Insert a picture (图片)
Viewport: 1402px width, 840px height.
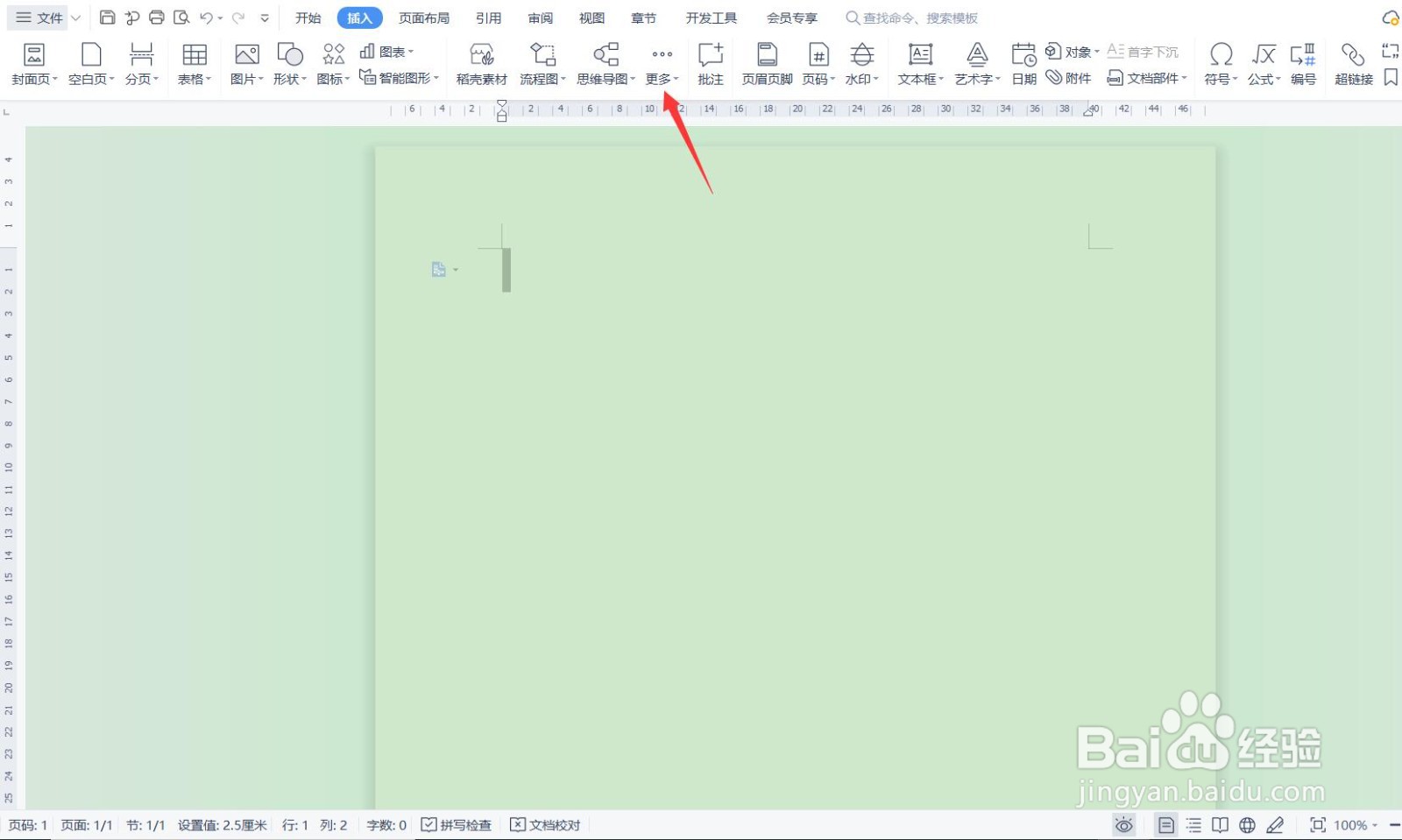point(247,64)
